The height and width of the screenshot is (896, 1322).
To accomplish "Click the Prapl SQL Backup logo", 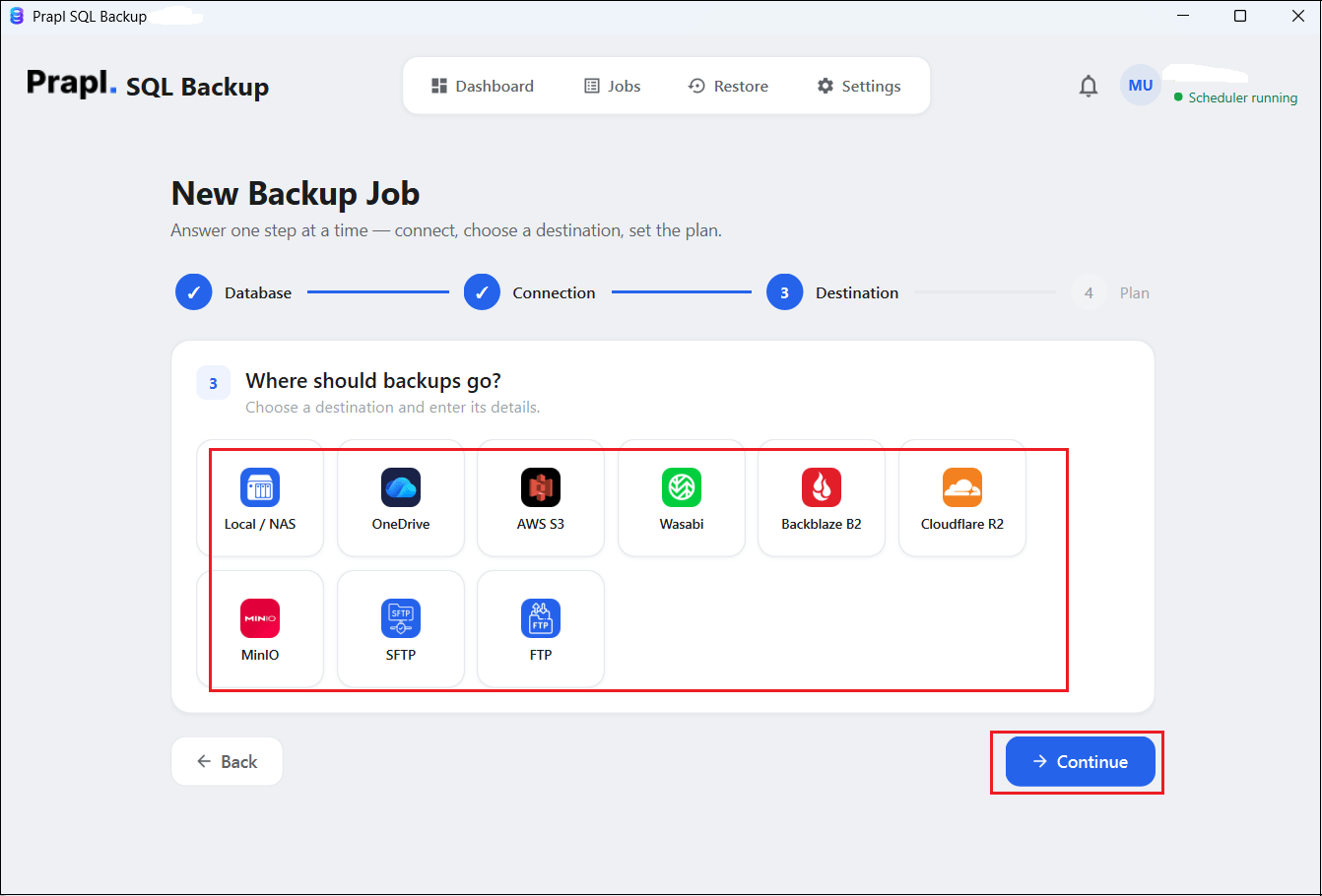I will [148, 85].
